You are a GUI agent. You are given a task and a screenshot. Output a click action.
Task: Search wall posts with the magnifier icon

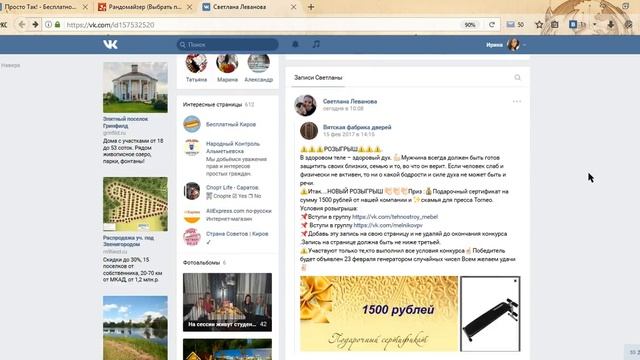517,78
